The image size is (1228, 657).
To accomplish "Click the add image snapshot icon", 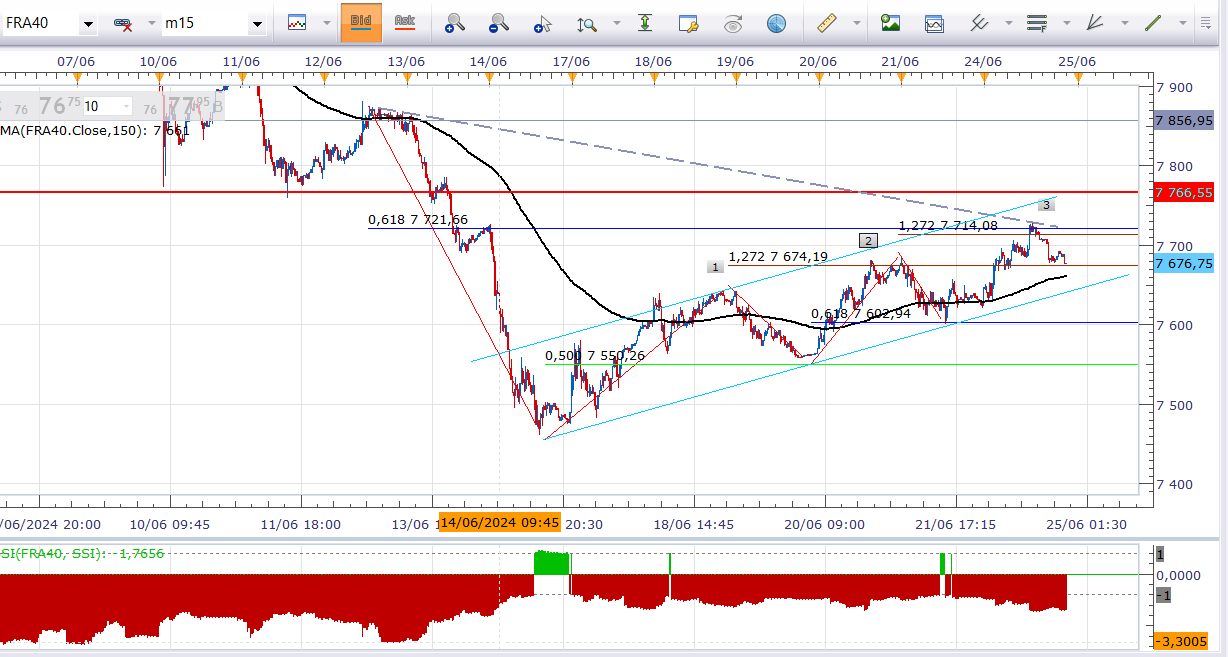I will pos(890,22).
